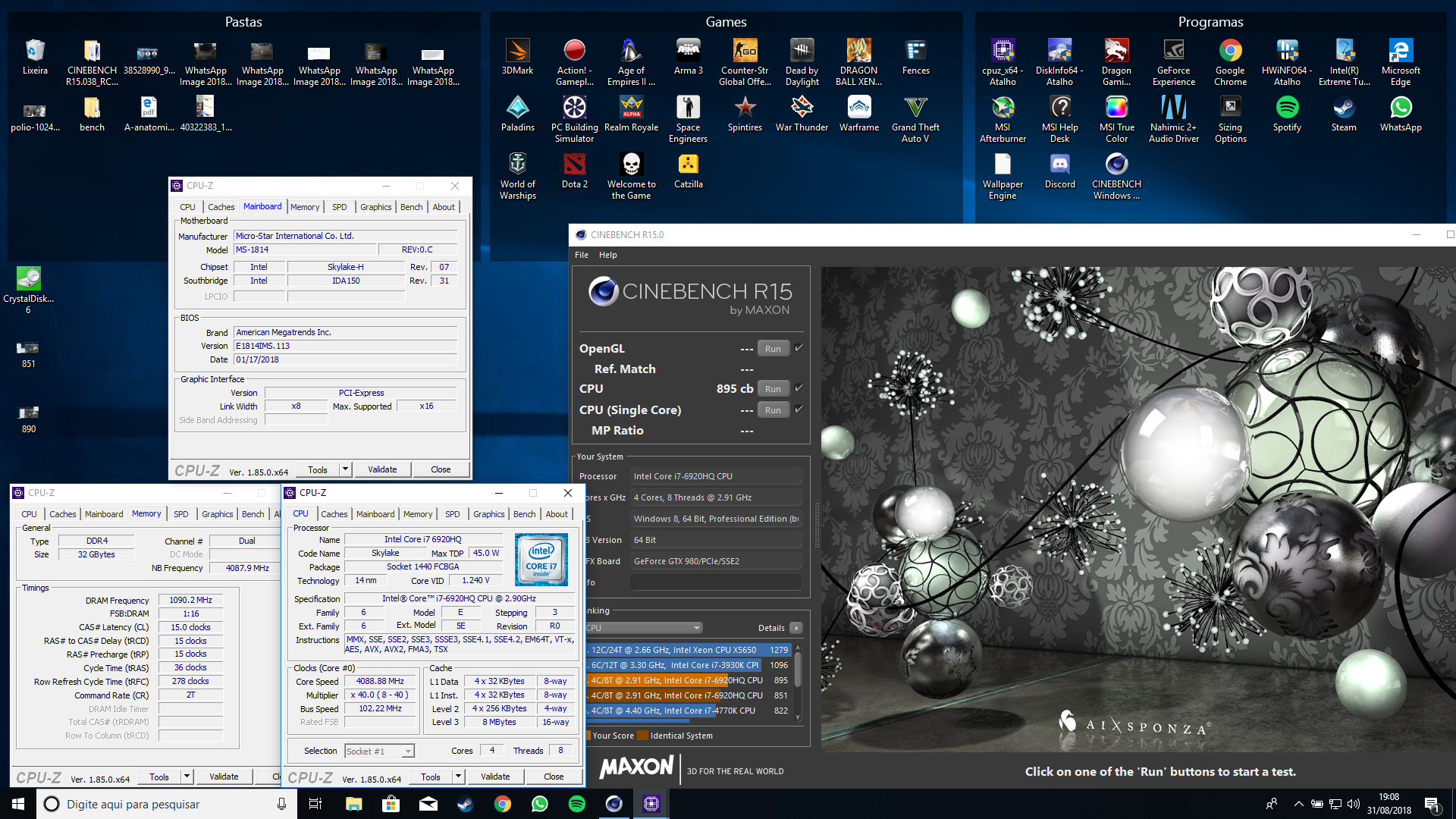Select Xeon X5650 1279 ranking entry

[x=689, y=650]
